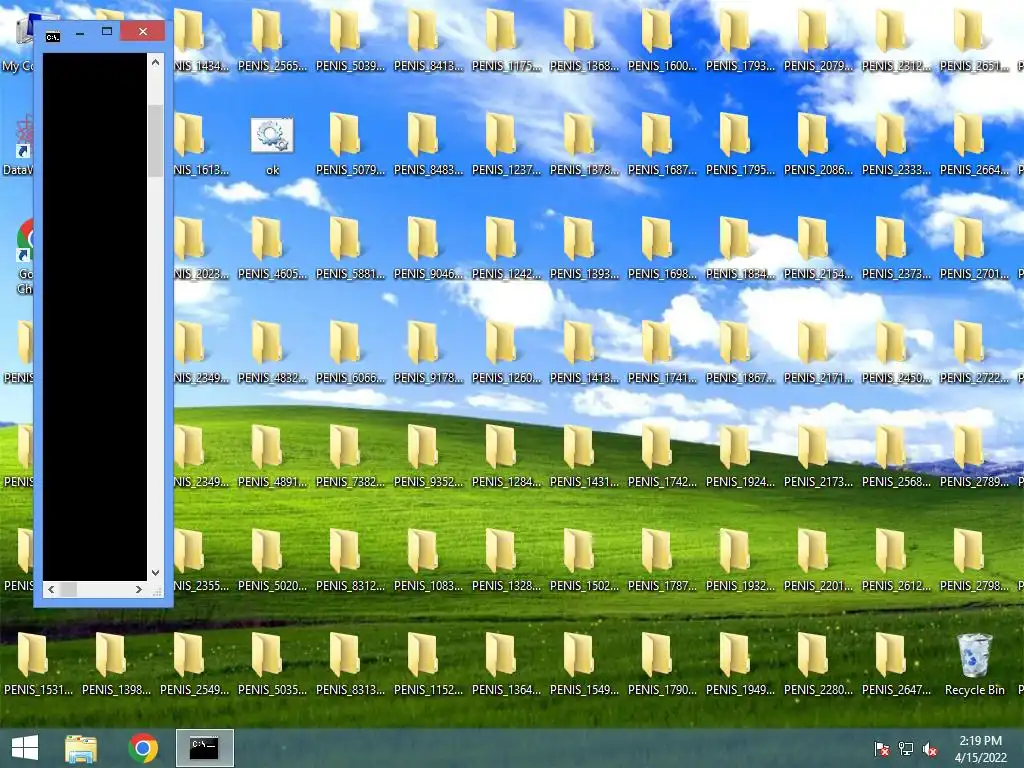
Task: Click the console scroll-right arrow
Action: [x=138, y=589]
